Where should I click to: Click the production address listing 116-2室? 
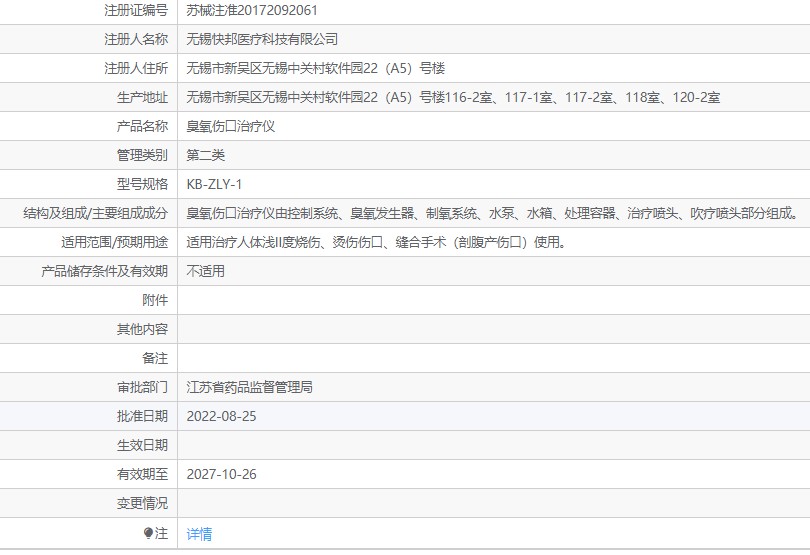pyautogui.click(x=453, y=97)
